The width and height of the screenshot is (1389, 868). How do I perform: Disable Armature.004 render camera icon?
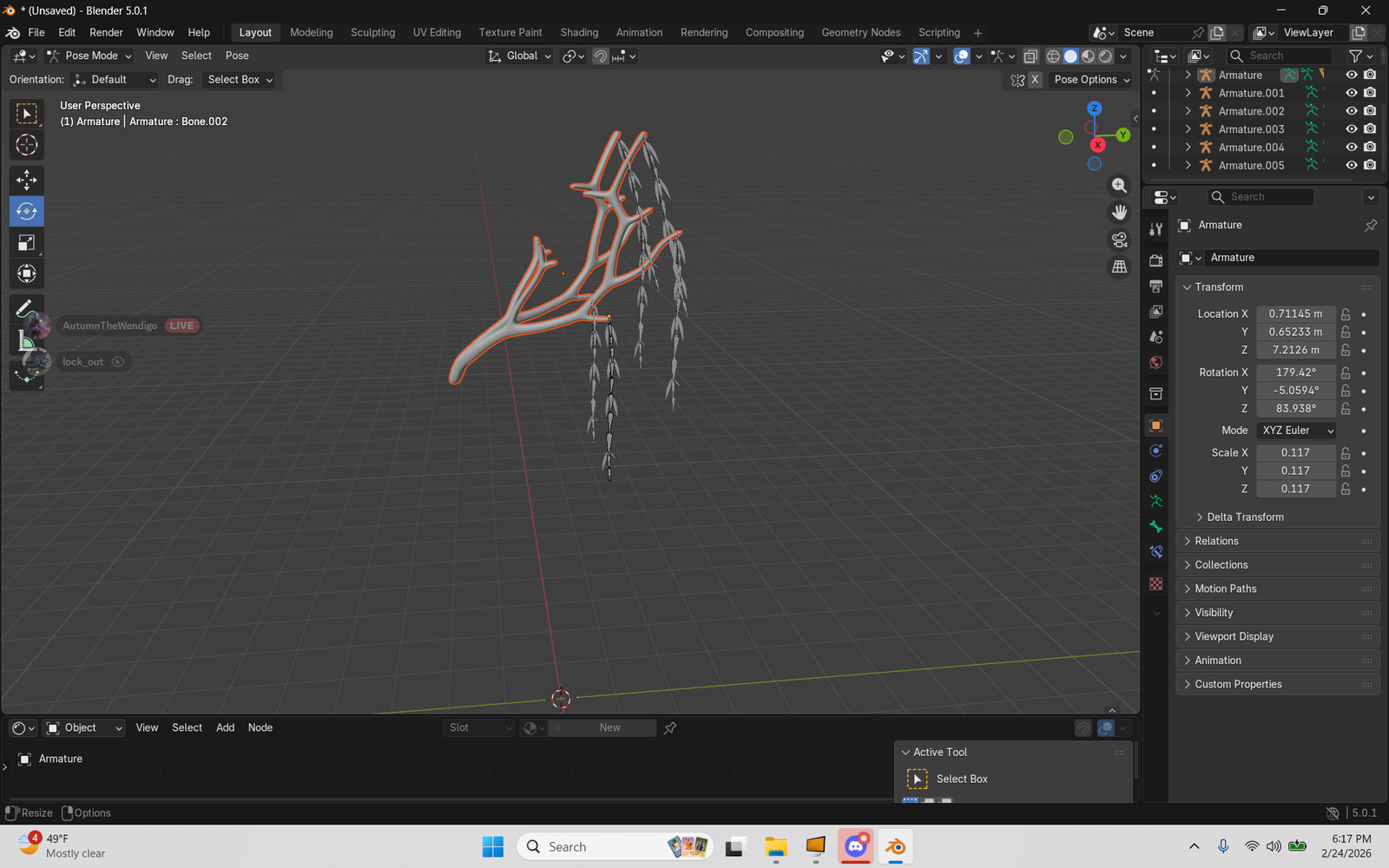click(1370, 148)
